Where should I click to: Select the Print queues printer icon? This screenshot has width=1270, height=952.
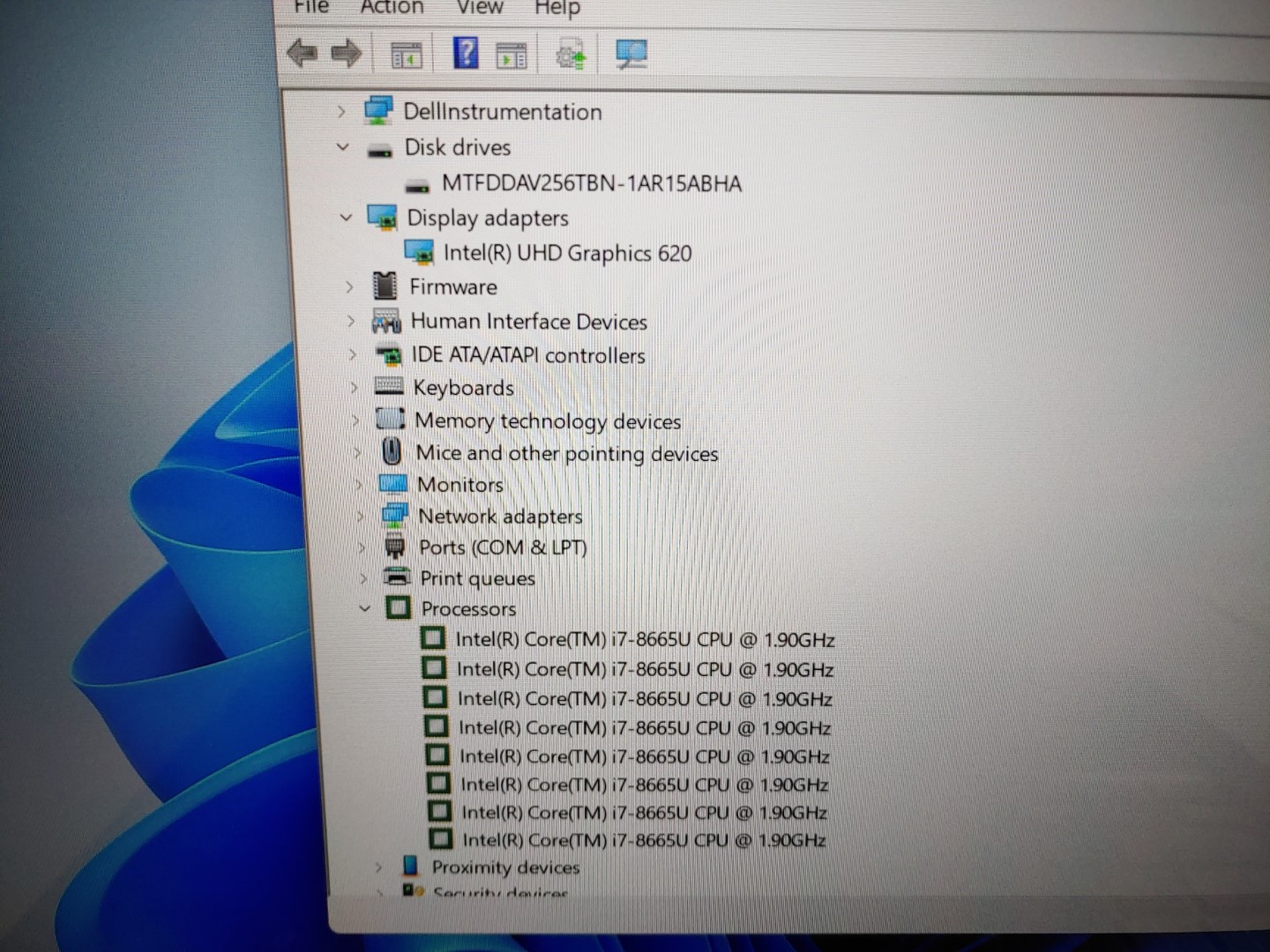pos(398,577)
